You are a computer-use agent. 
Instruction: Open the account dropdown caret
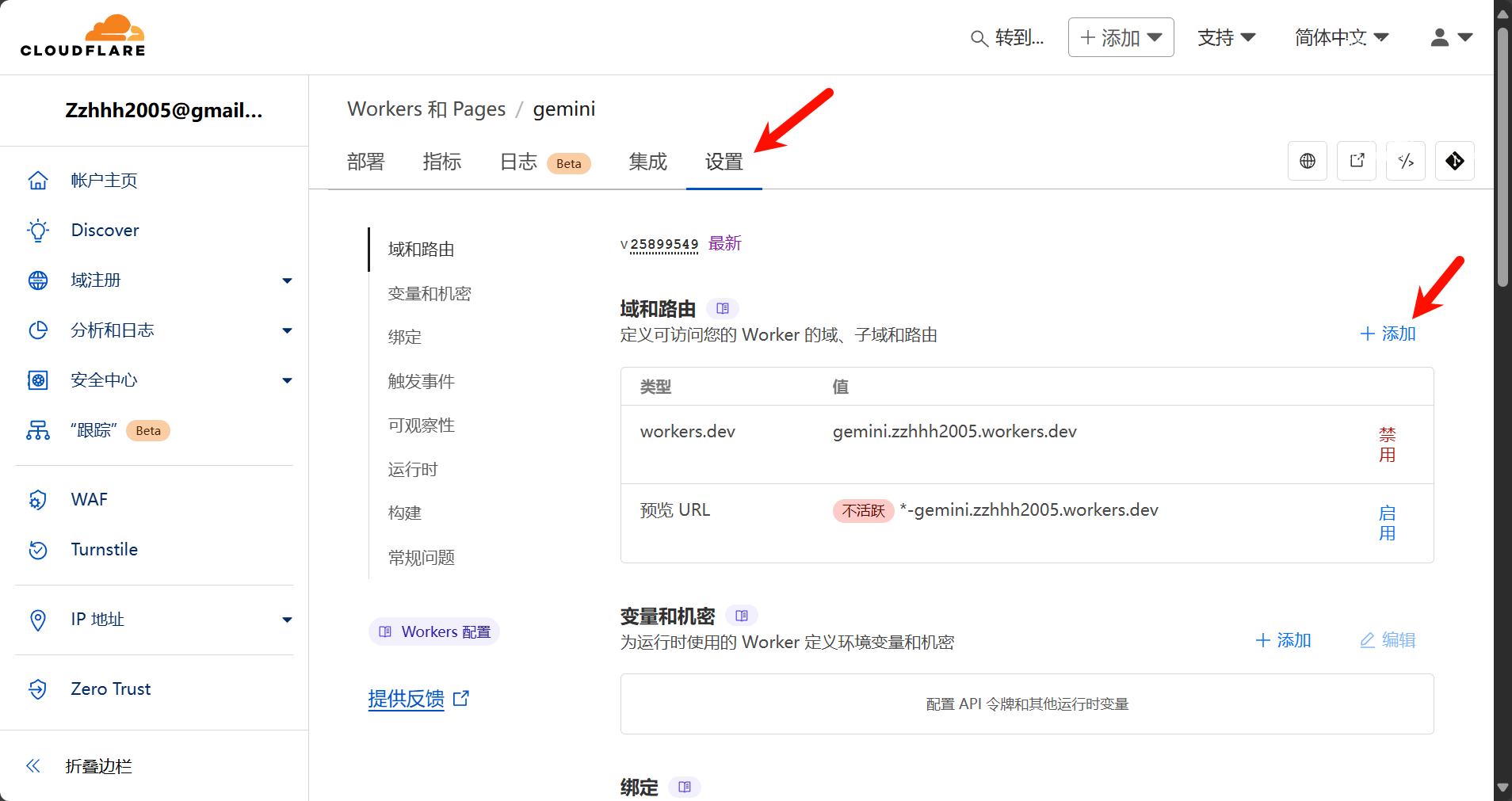tap(1465, 37)
